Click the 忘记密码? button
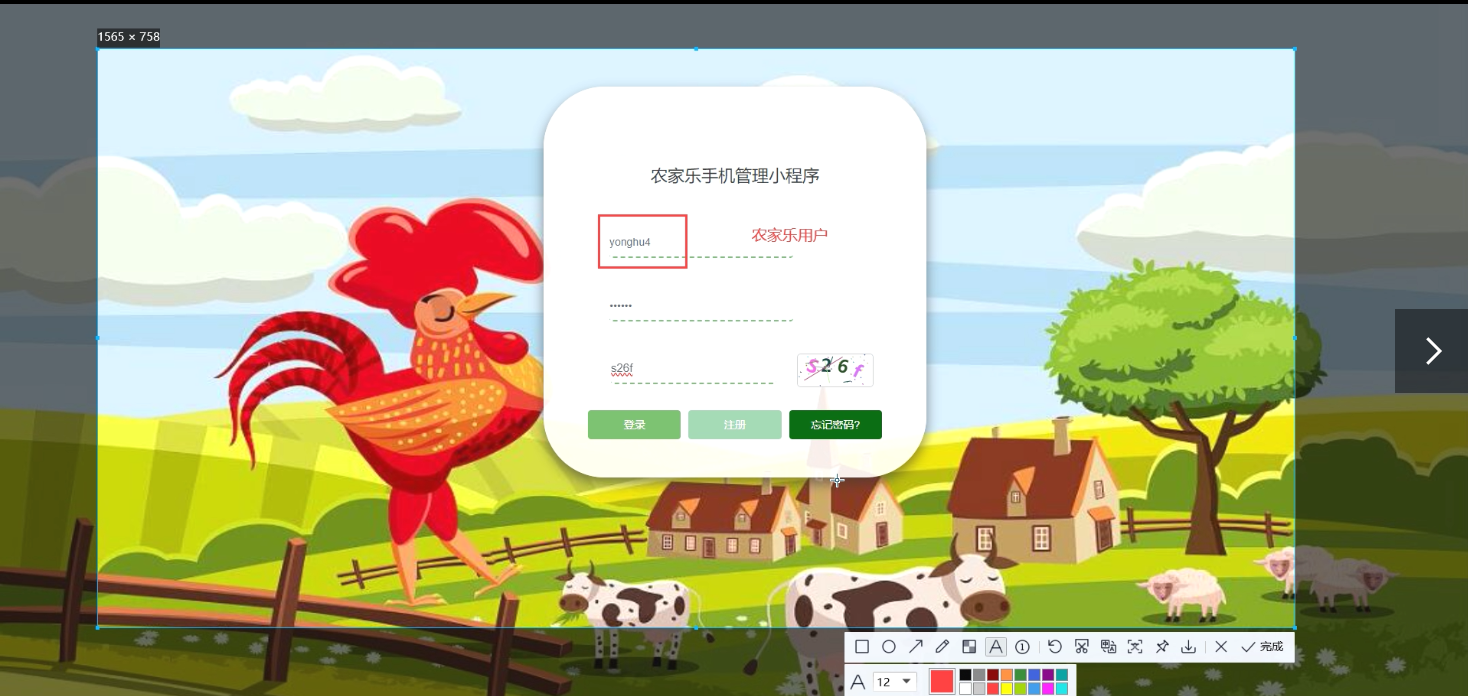 coord(835,424)
